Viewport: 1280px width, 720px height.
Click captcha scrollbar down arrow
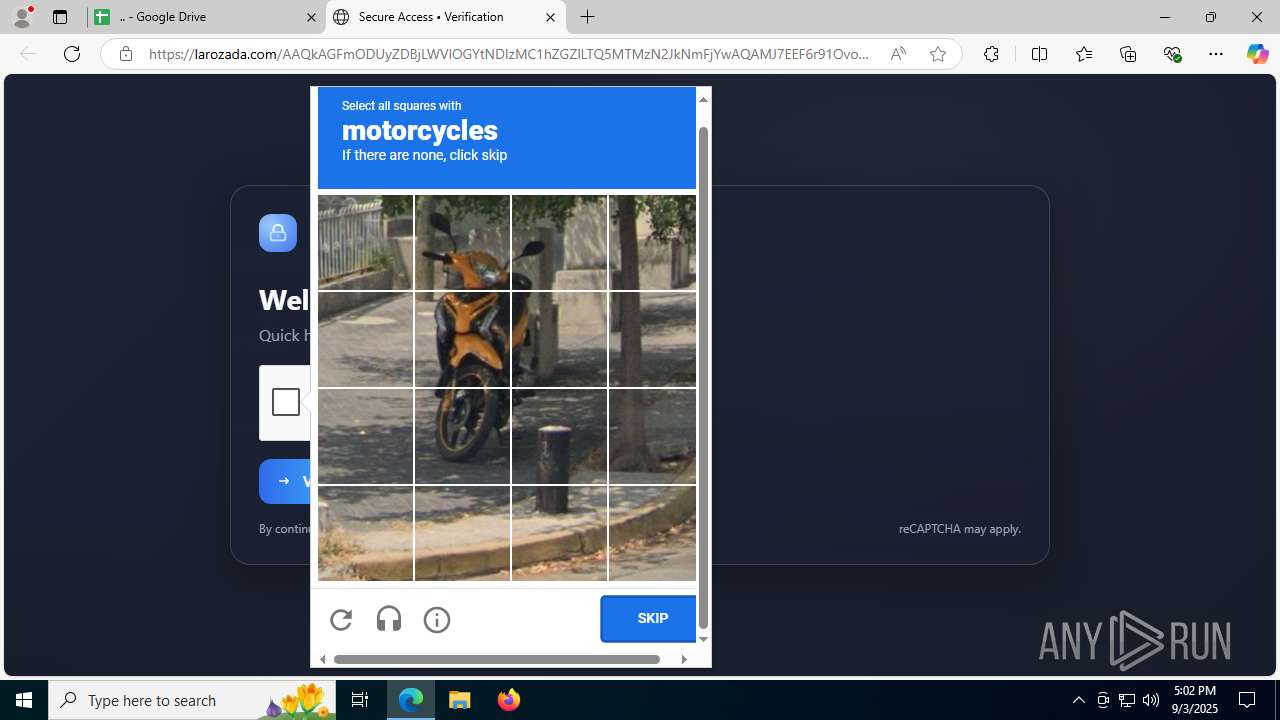(703, 639)
